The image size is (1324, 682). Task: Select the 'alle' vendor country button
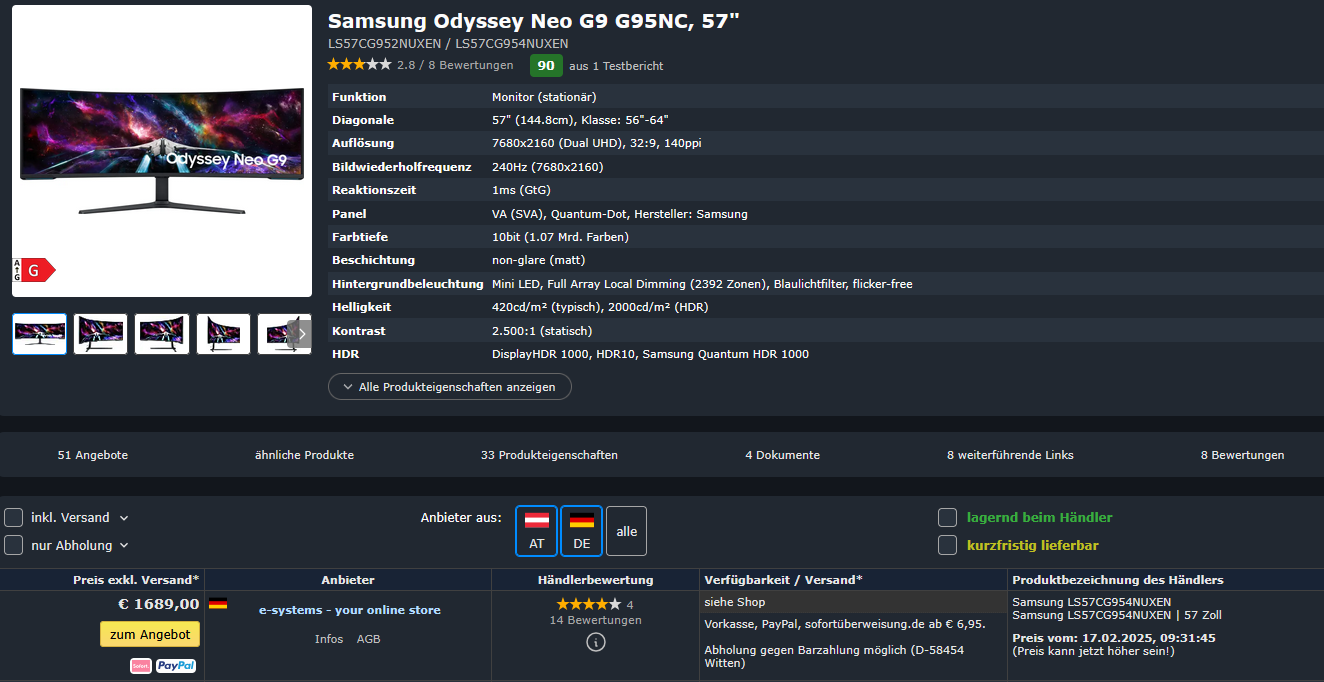pos(626,531)
